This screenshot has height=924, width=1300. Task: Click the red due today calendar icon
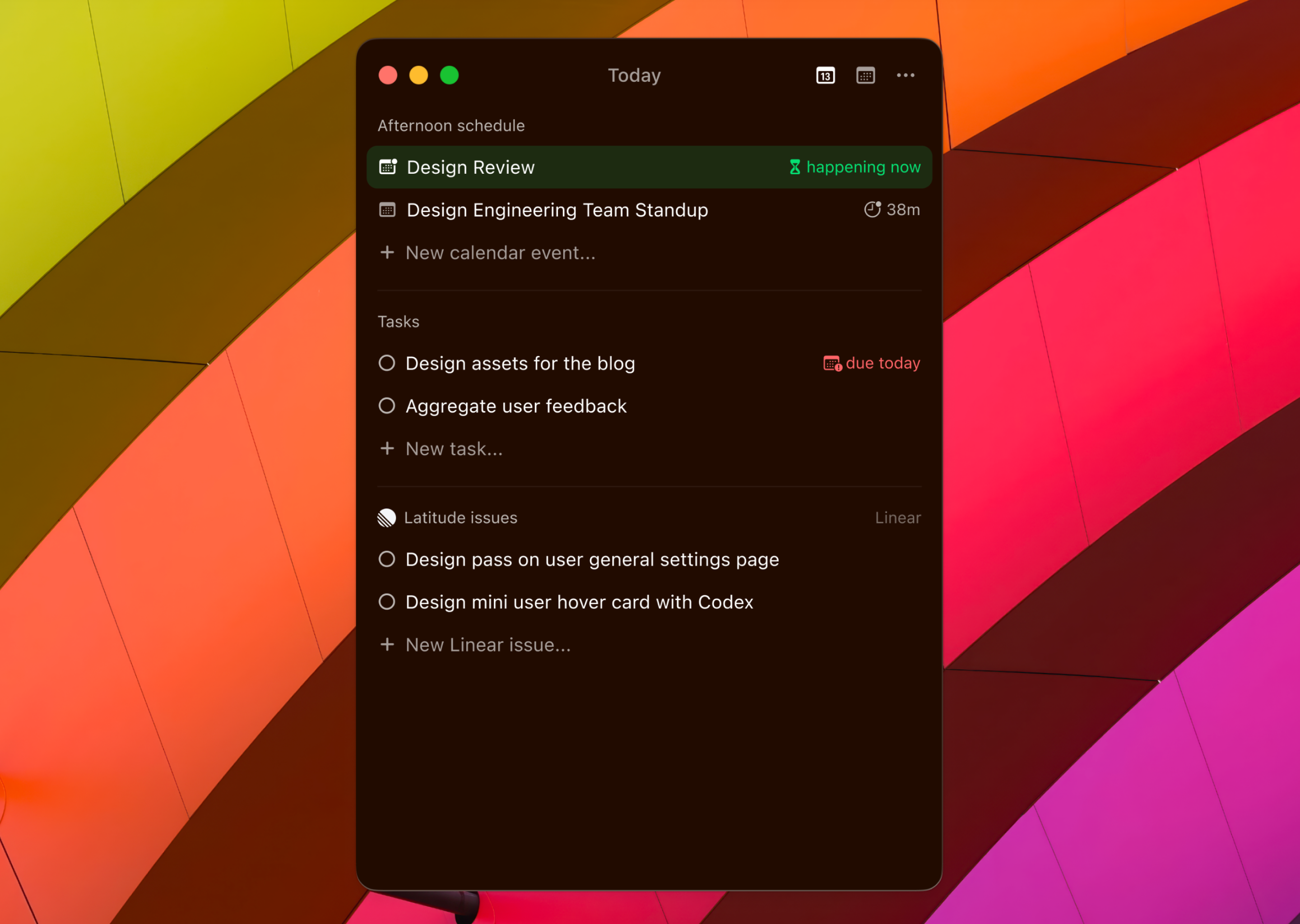click(x=832, y=363)
